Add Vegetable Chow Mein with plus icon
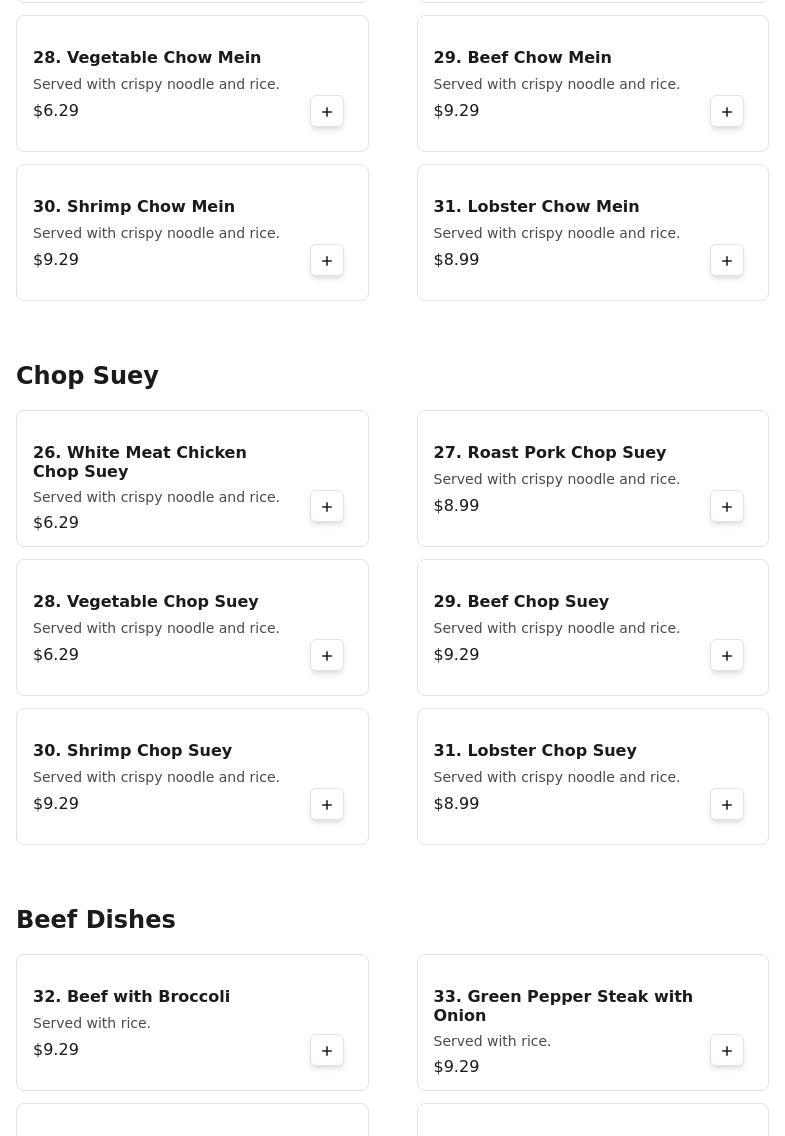 tap(327, 111)
